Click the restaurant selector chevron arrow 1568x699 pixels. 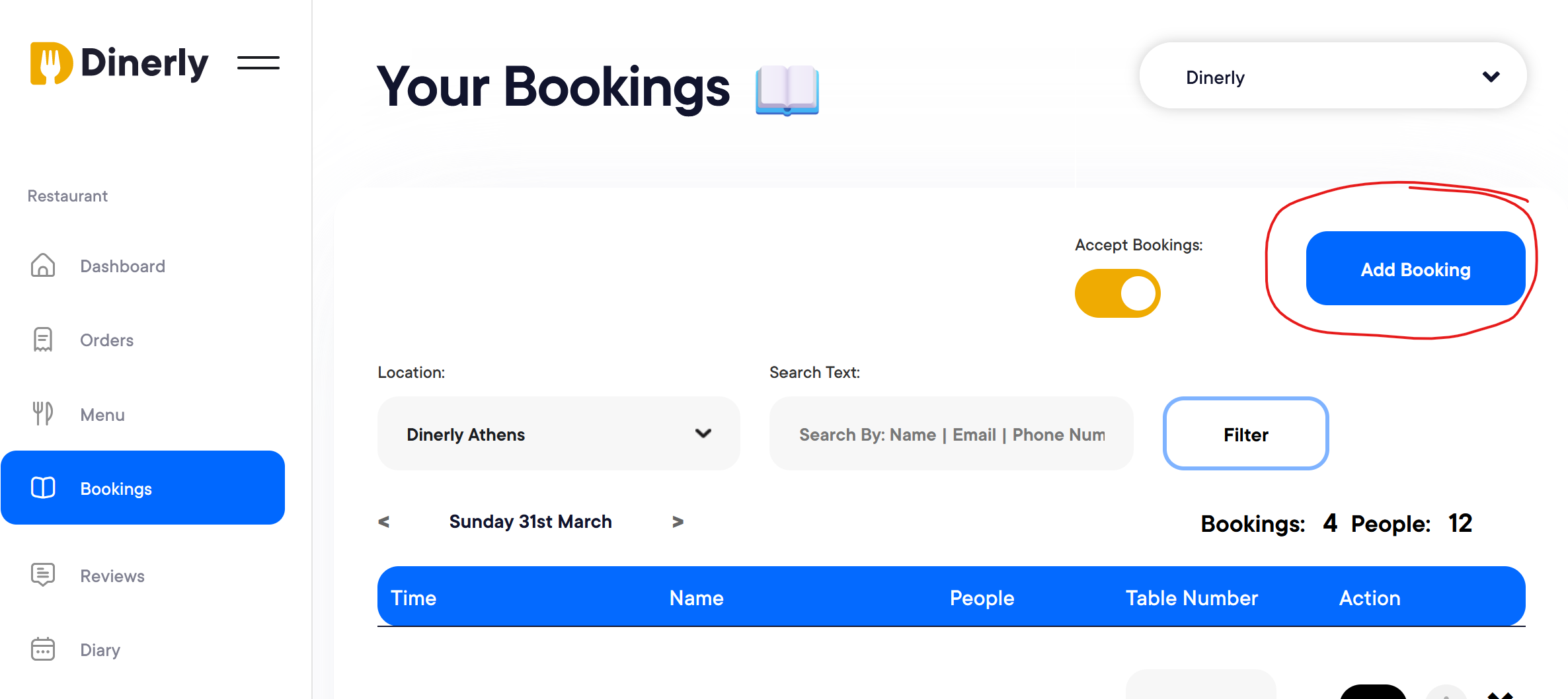[1491, 77]
